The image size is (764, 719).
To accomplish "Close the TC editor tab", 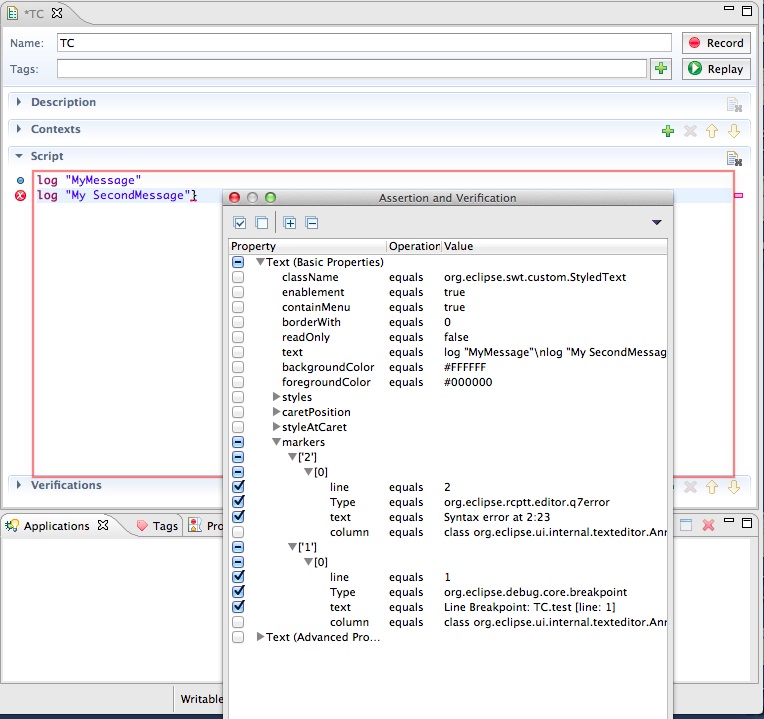I will tap(57, 13).
